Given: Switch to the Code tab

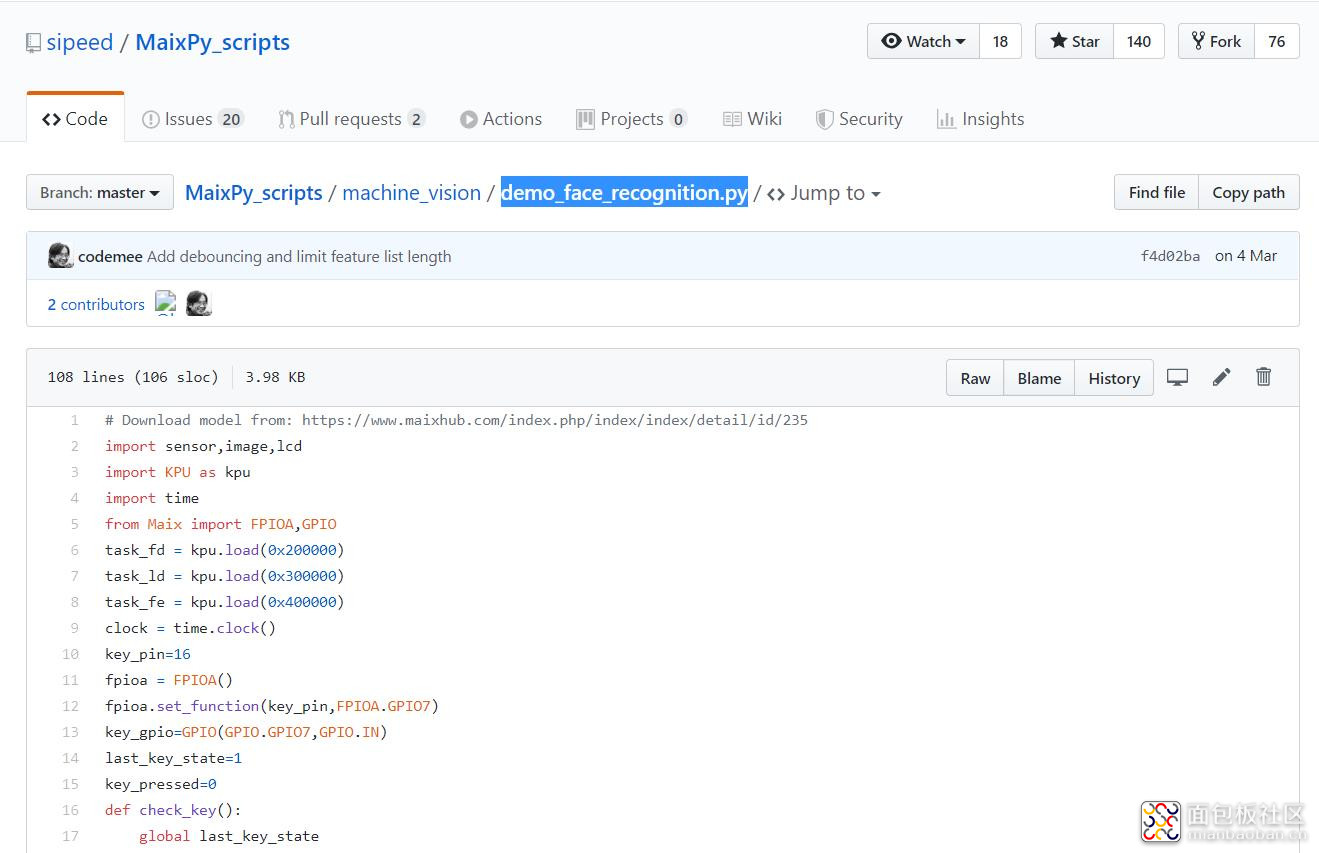Looking at the screenshot, I should [x=75, y=119].
